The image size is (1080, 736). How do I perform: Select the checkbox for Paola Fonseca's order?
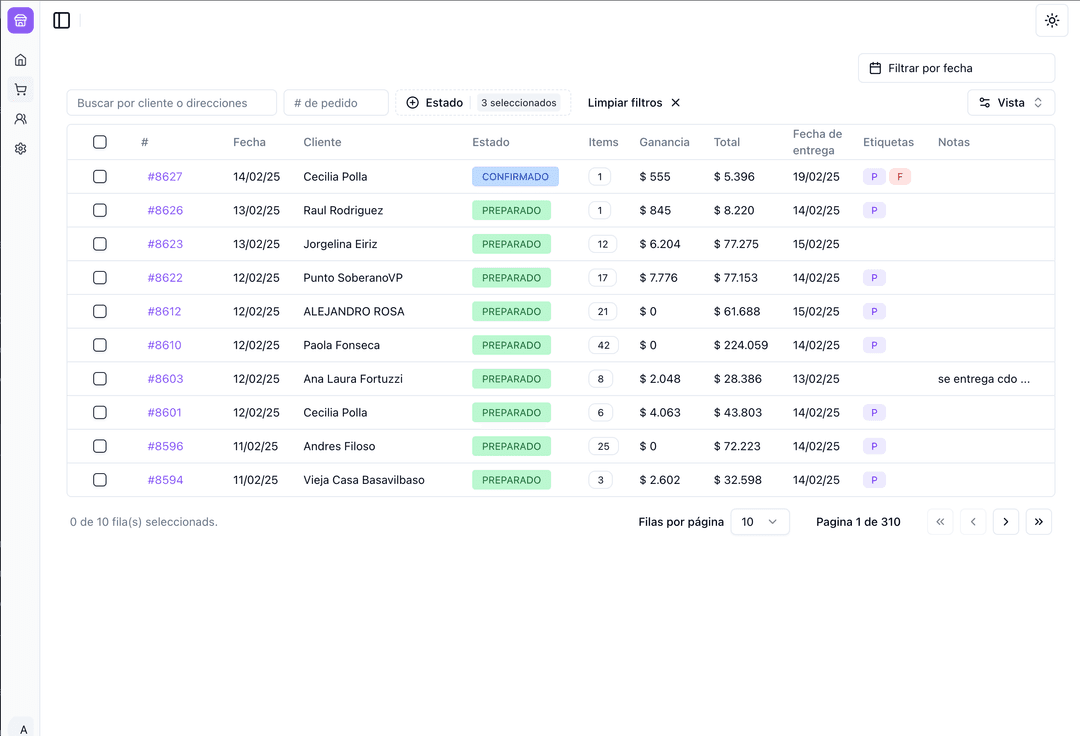(100, 345)
